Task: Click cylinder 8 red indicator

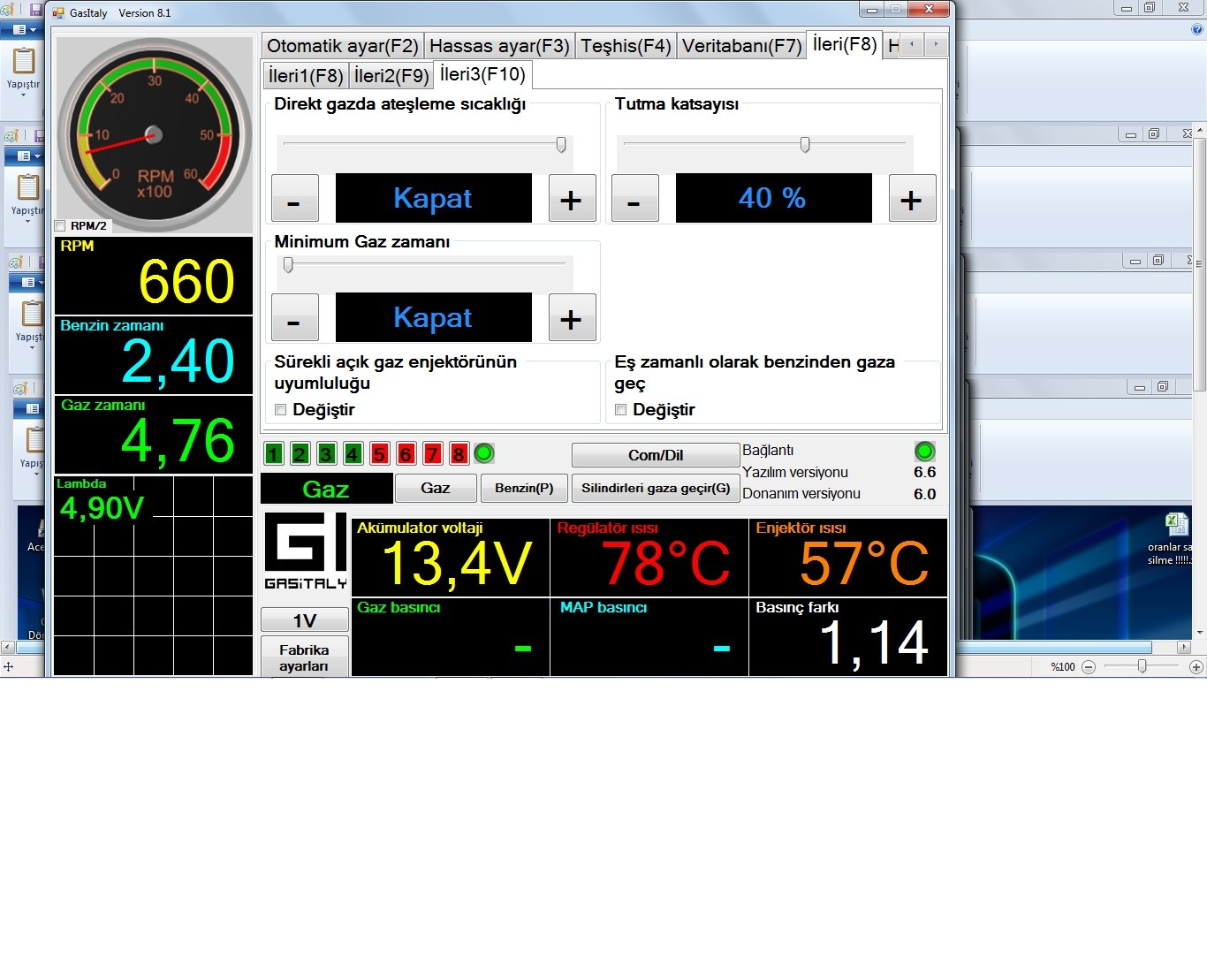Action: [459, 454]
